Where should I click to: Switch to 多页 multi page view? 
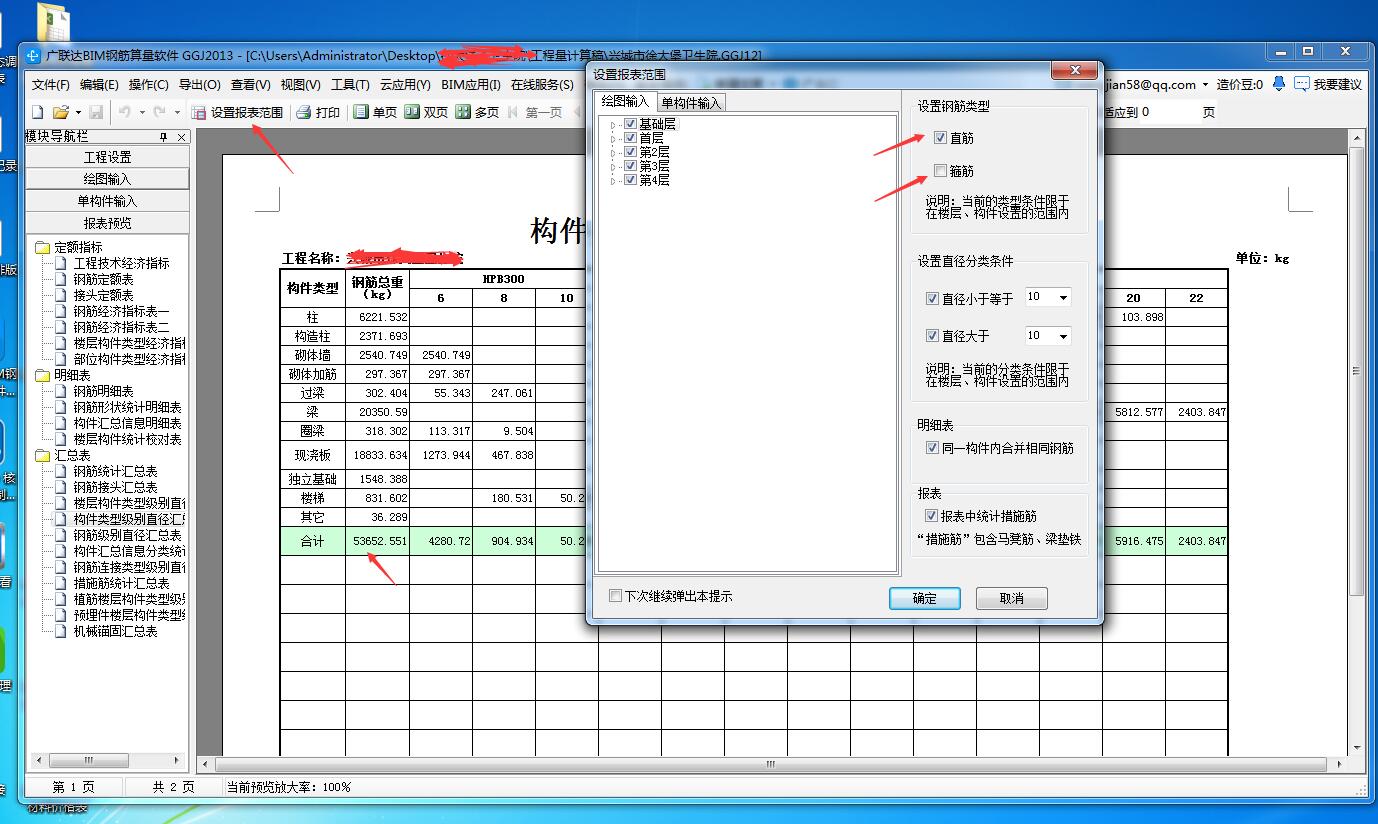point(477,112)
